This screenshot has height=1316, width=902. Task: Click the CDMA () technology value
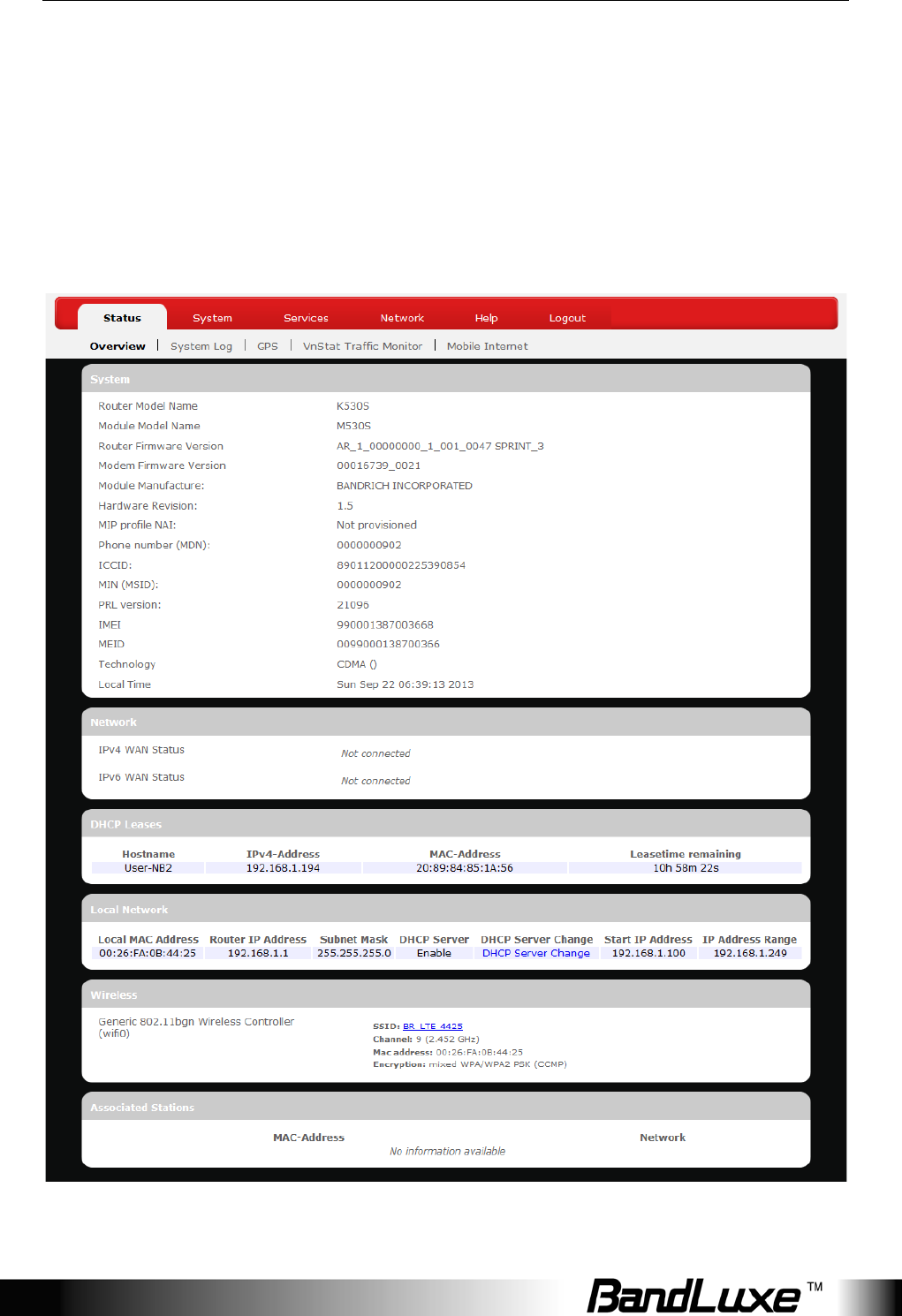pos(357,664)
